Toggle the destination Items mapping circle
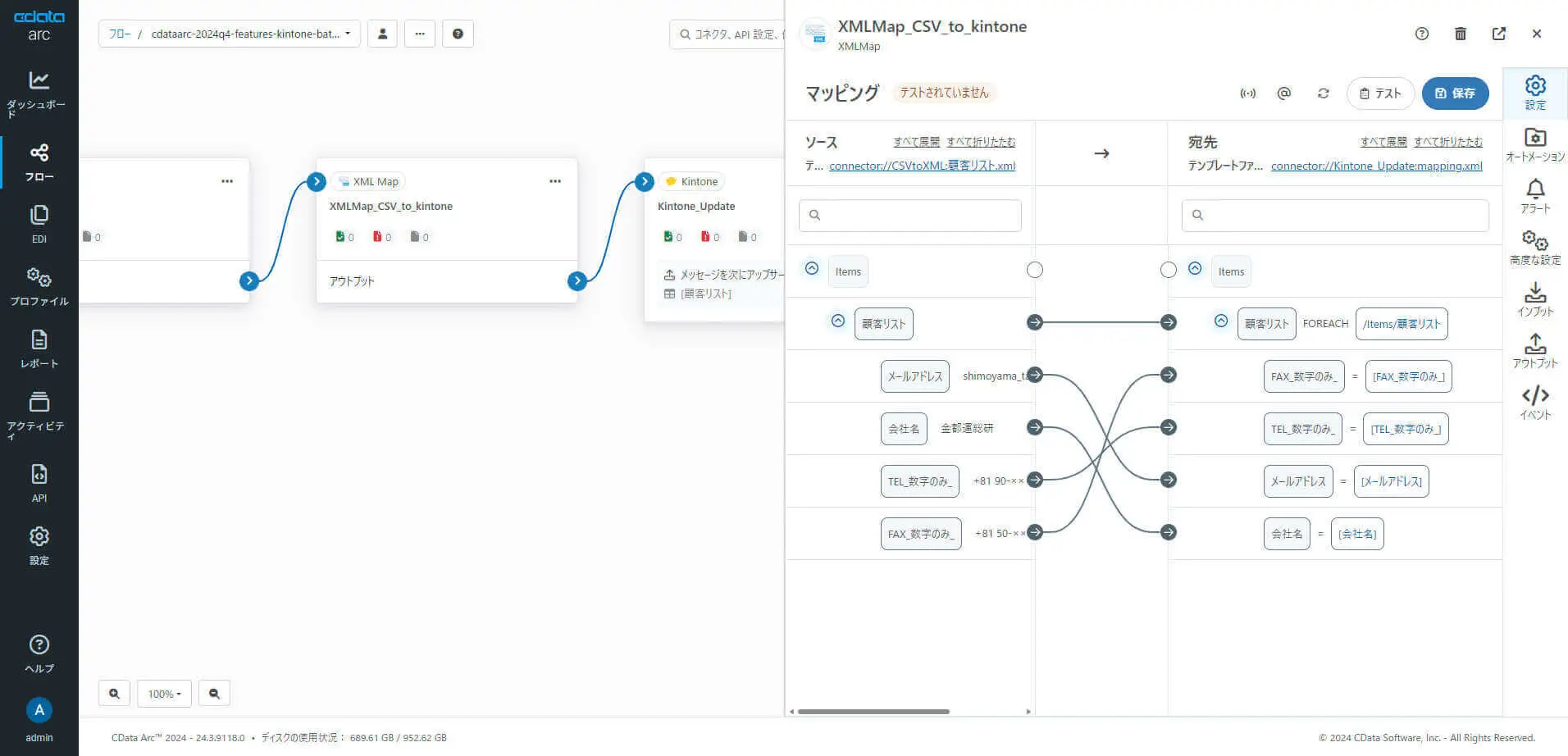The height and width of the screenshot is (756, 1568). click(x=1168, y=271)
